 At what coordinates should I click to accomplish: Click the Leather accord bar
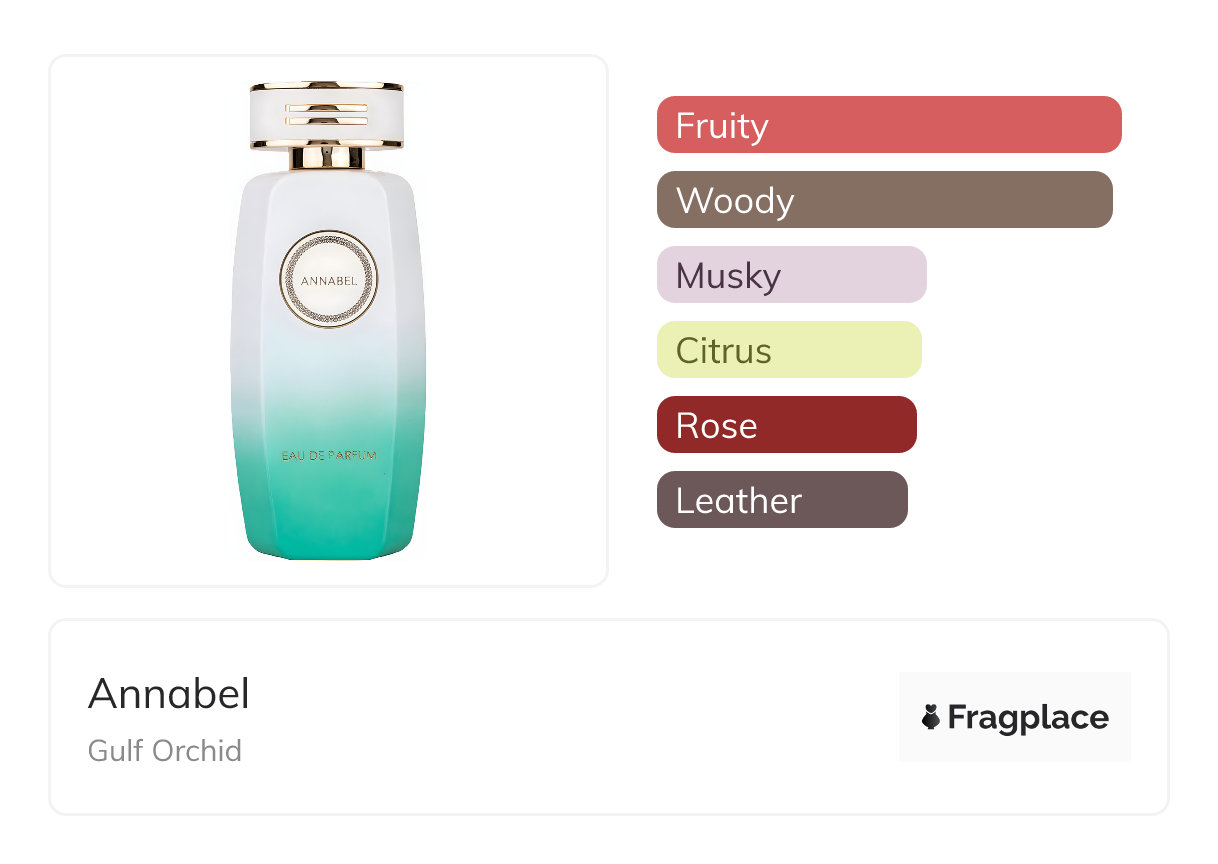click(781, 500)
